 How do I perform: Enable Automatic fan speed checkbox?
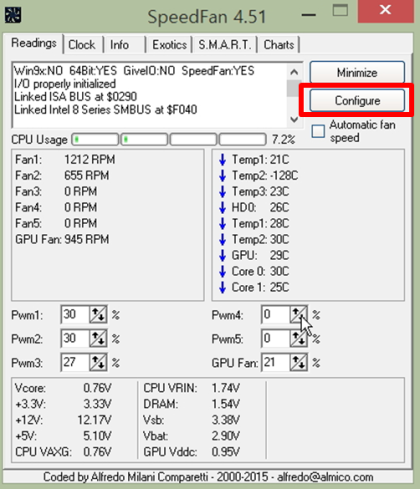click(318, 131)
